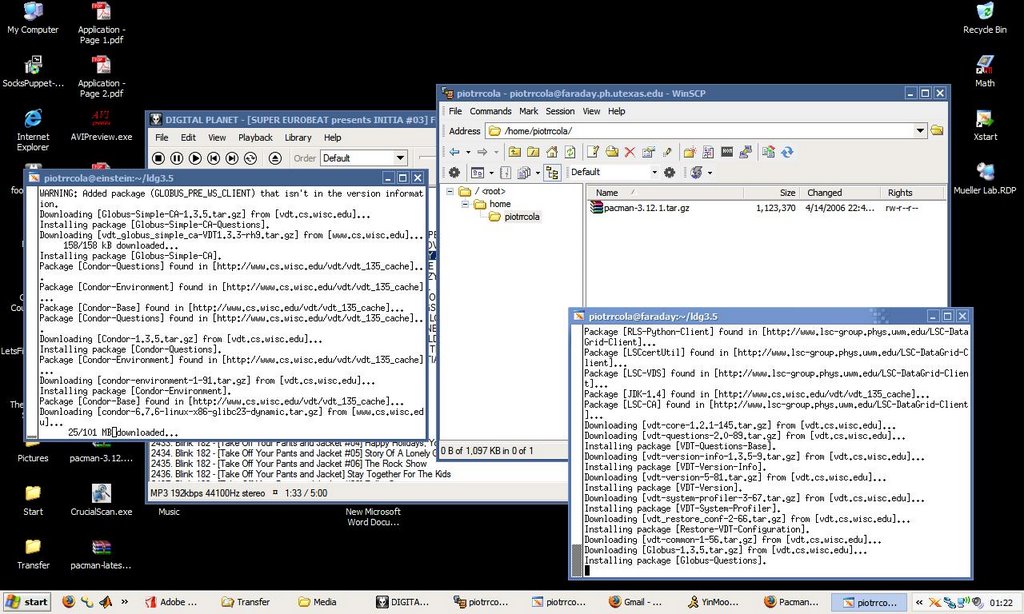This screenshot has height=614, width=1024.
Task: Click the random playback icon in DIGITAL PLANET
Action: point(250,158)
